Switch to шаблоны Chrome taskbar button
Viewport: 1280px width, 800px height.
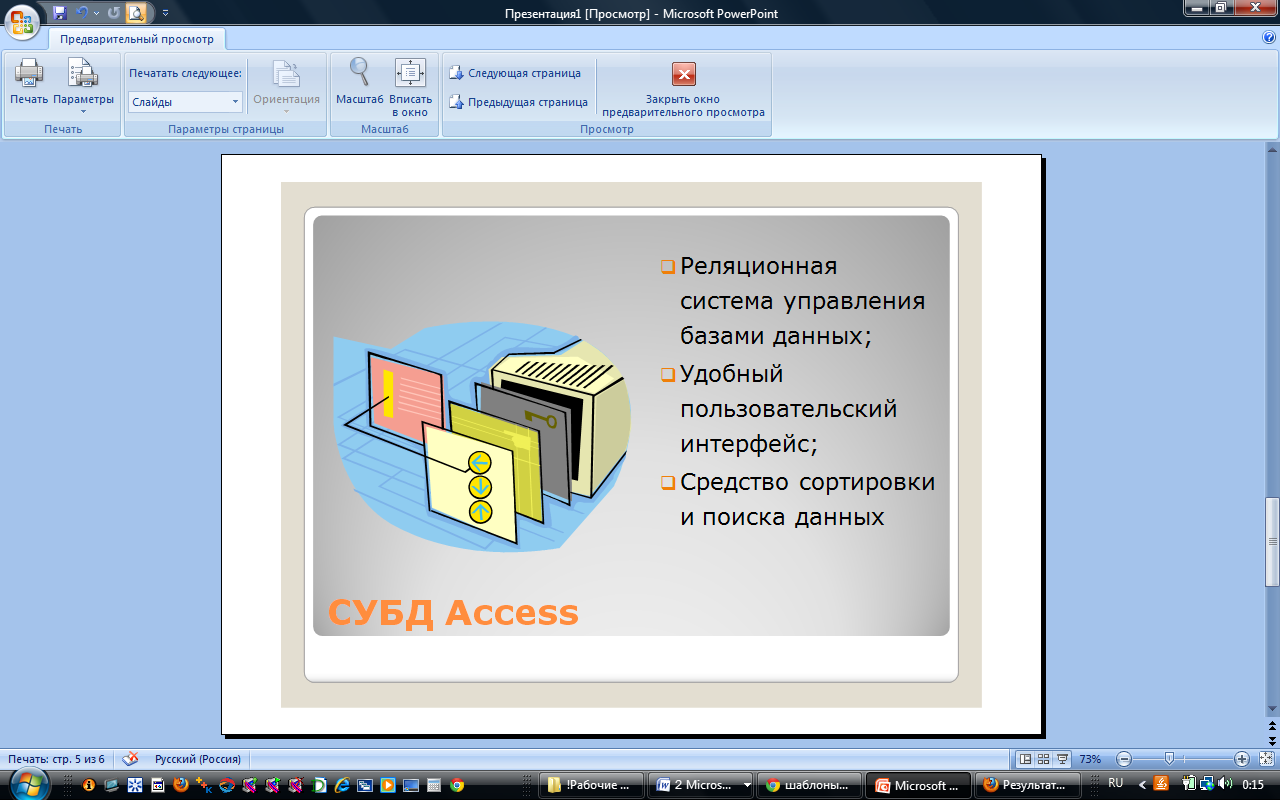809,785
